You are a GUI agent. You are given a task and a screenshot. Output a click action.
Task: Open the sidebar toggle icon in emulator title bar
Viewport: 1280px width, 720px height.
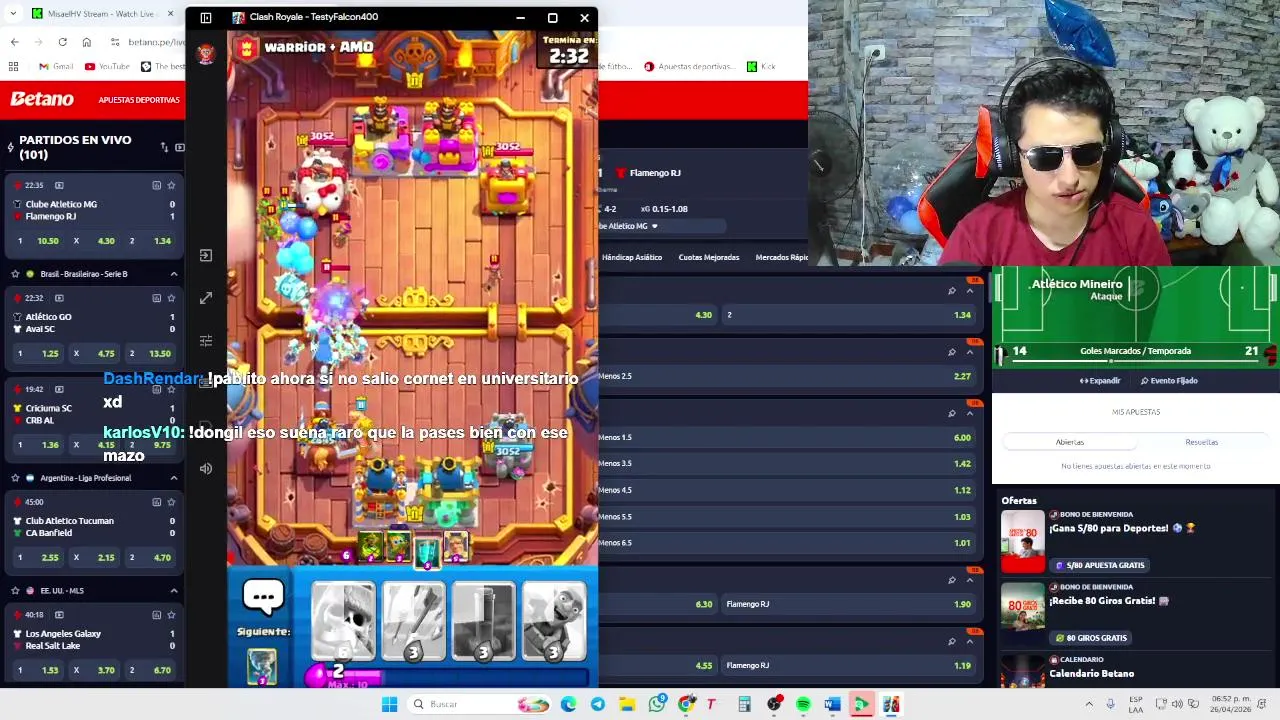click(206, 17)
